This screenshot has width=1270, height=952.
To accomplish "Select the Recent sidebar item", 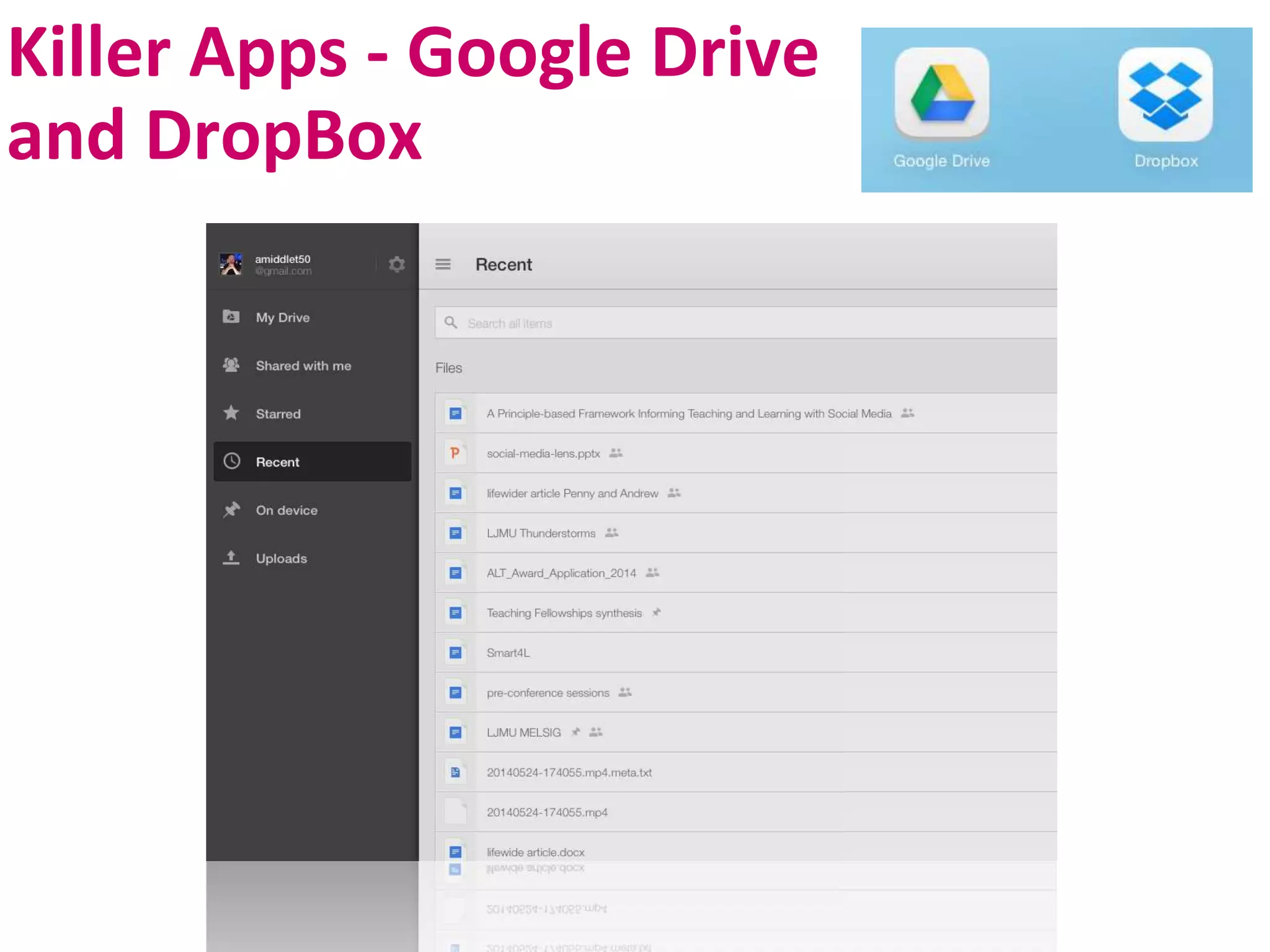I will (x=313, y=462).
